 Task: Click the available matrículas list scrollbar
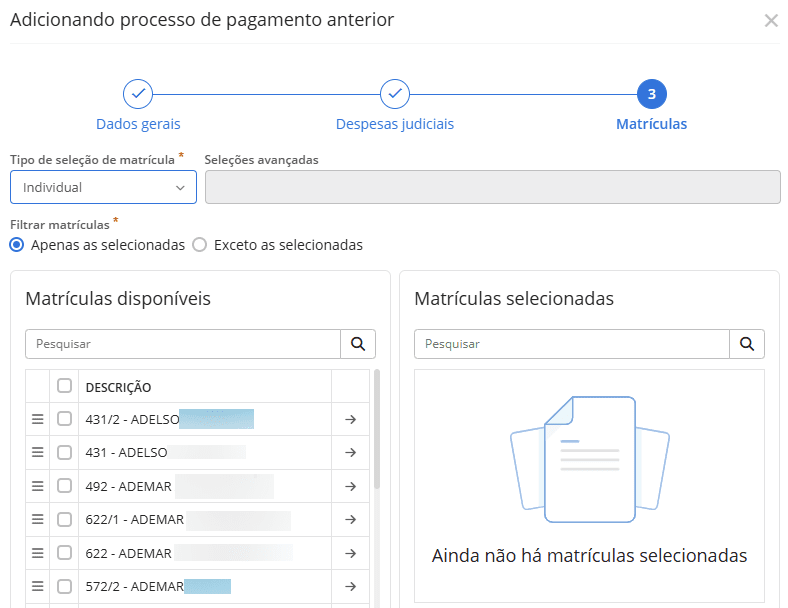[377, 430]
